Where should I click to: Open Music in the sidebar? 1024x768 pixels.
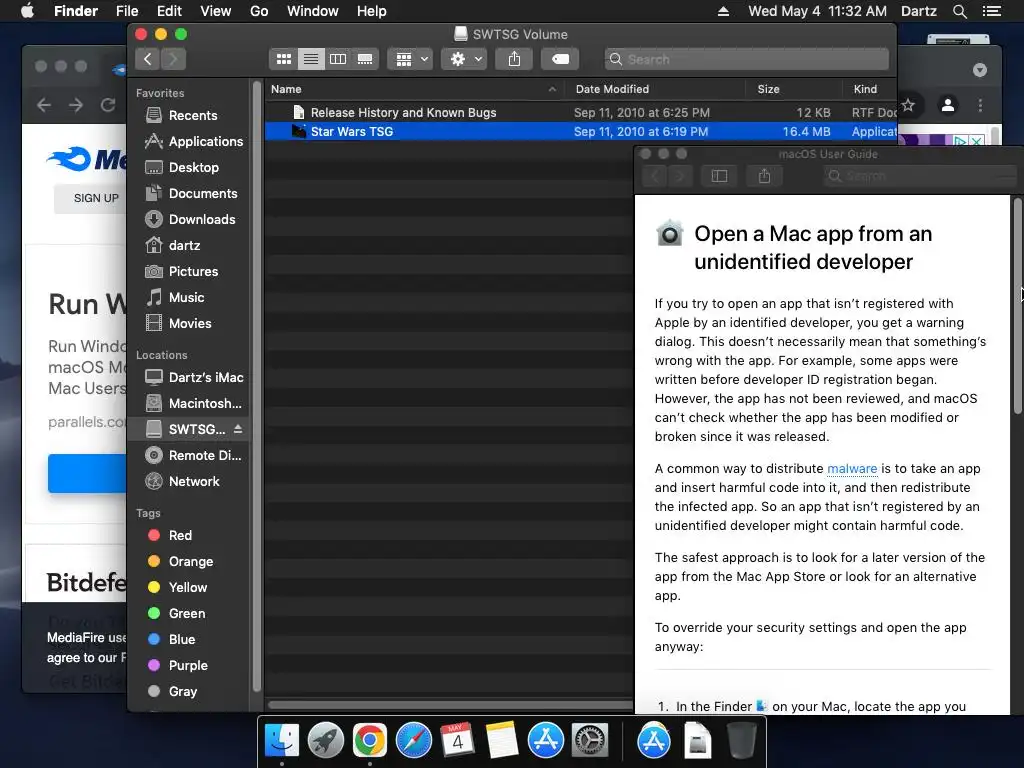tap(175, 298)
